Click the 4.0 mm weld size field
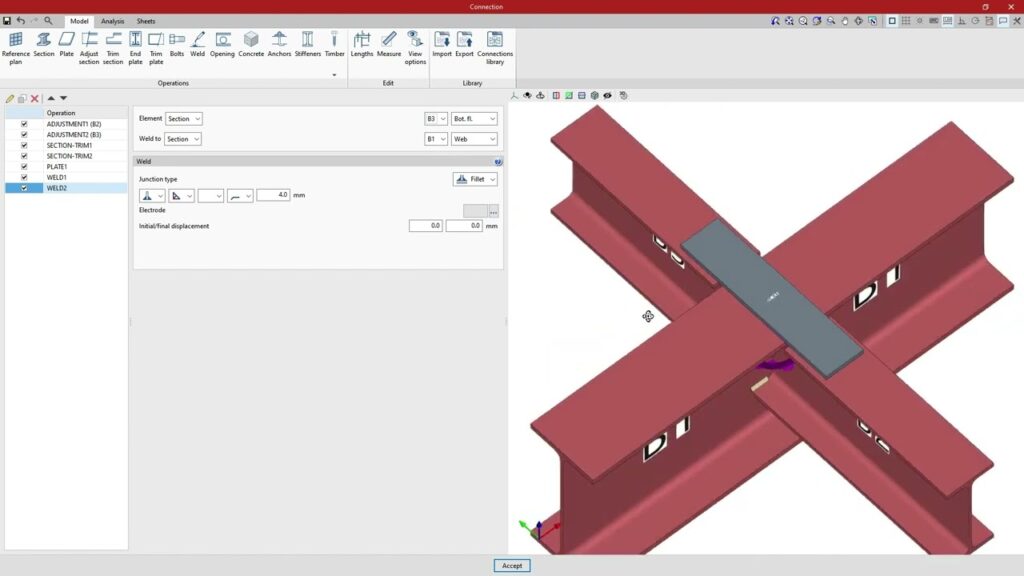 tap(273, 195)
